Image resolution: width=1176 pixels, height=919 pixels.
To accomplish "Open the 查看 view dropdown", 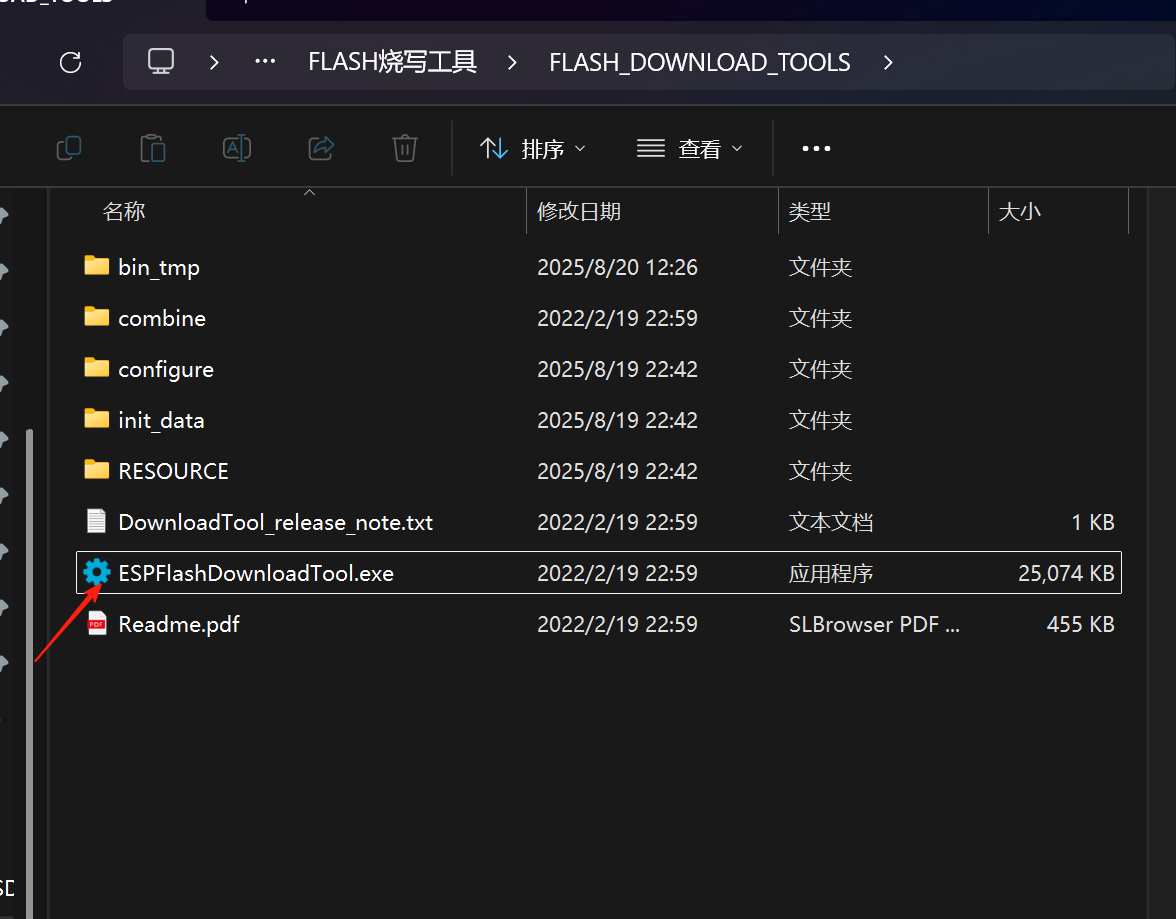I will (690, 149).
